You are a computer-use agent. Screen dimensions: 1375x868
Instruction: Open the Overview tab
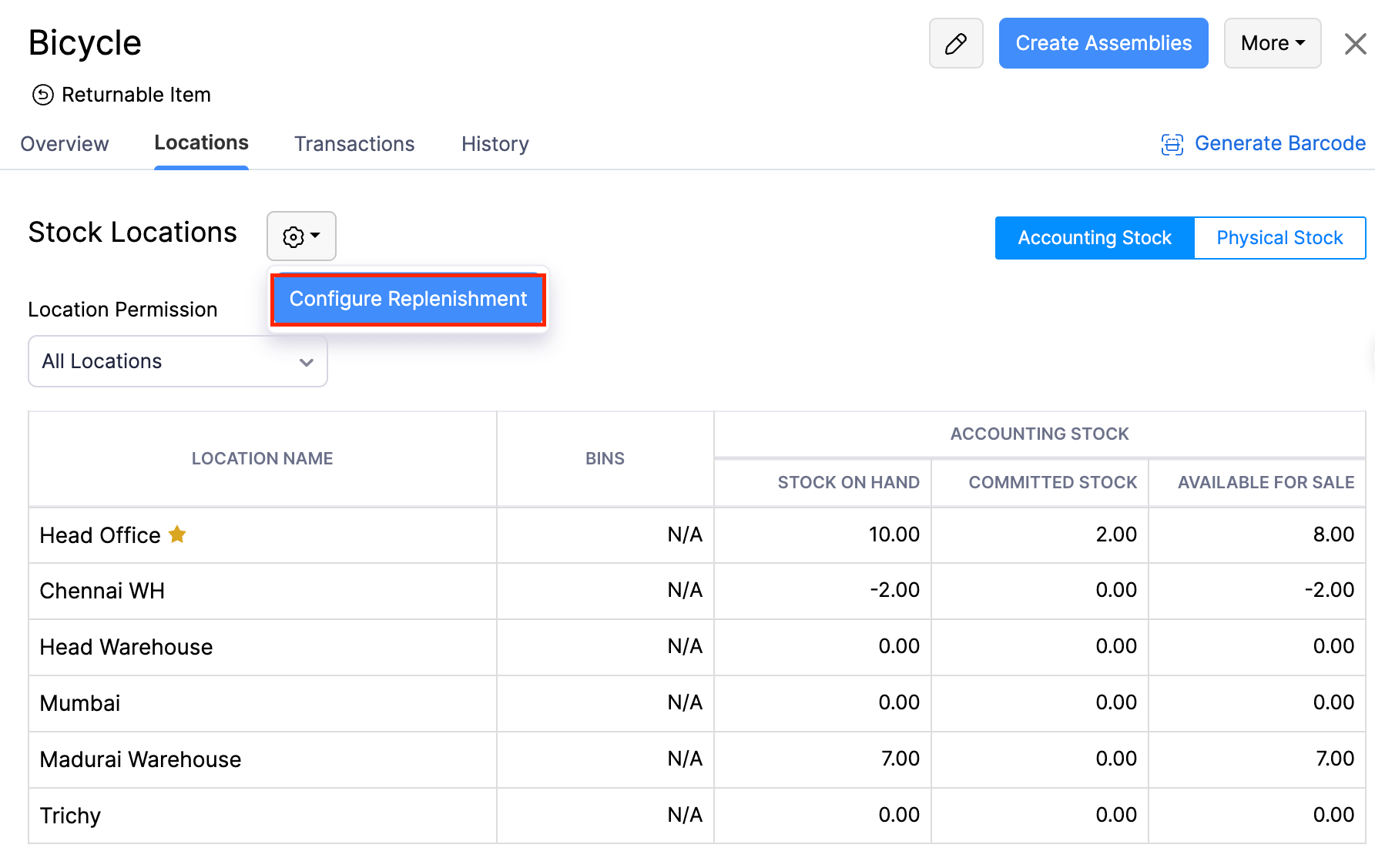click(65, 144)
